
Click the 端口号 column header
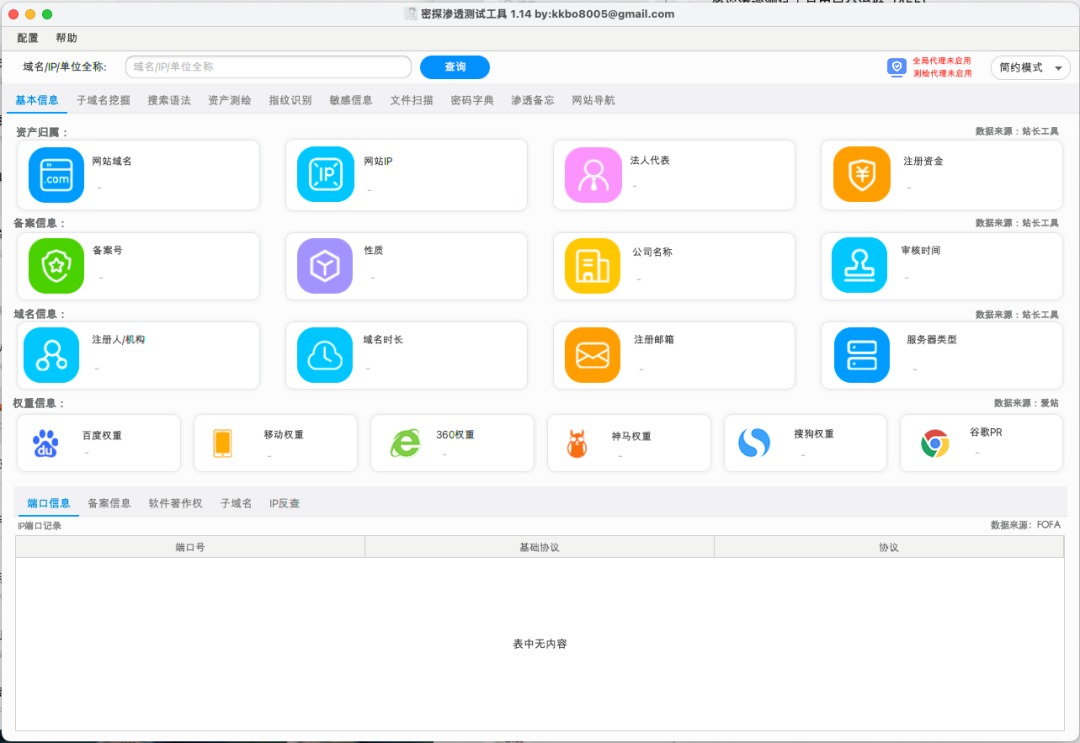190,547
